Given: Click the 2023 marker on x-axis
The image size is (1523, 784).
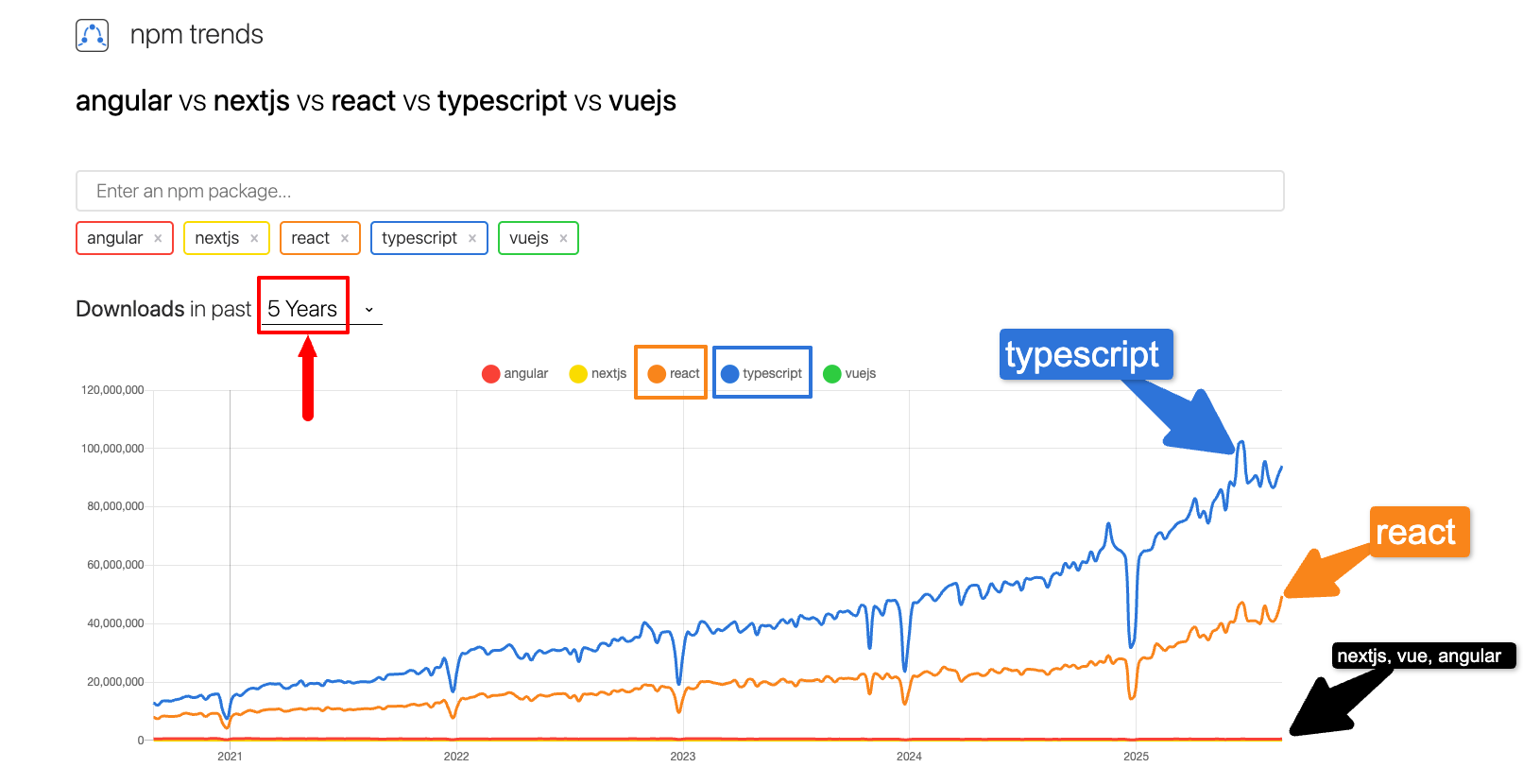Looking at the screenshot, I should (682, 756).
